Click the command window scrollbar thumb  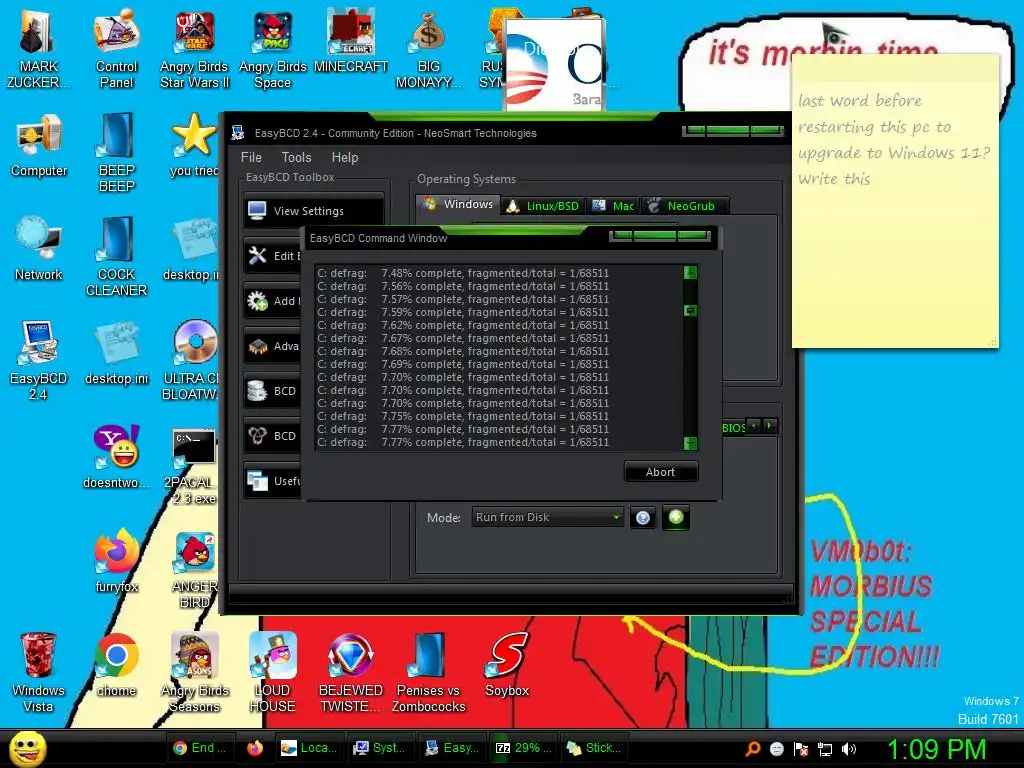tap(690, 311)
